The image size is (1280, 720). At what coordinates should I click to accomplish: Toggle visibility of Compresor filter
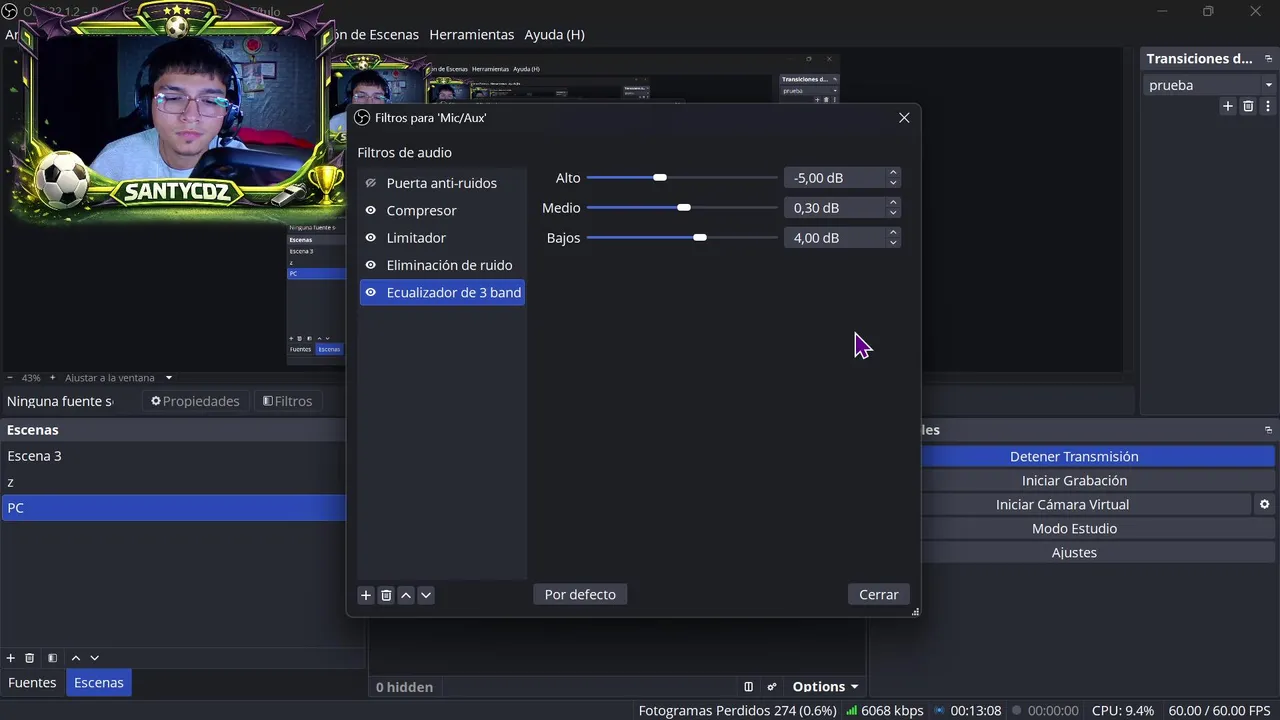[371, 210]
